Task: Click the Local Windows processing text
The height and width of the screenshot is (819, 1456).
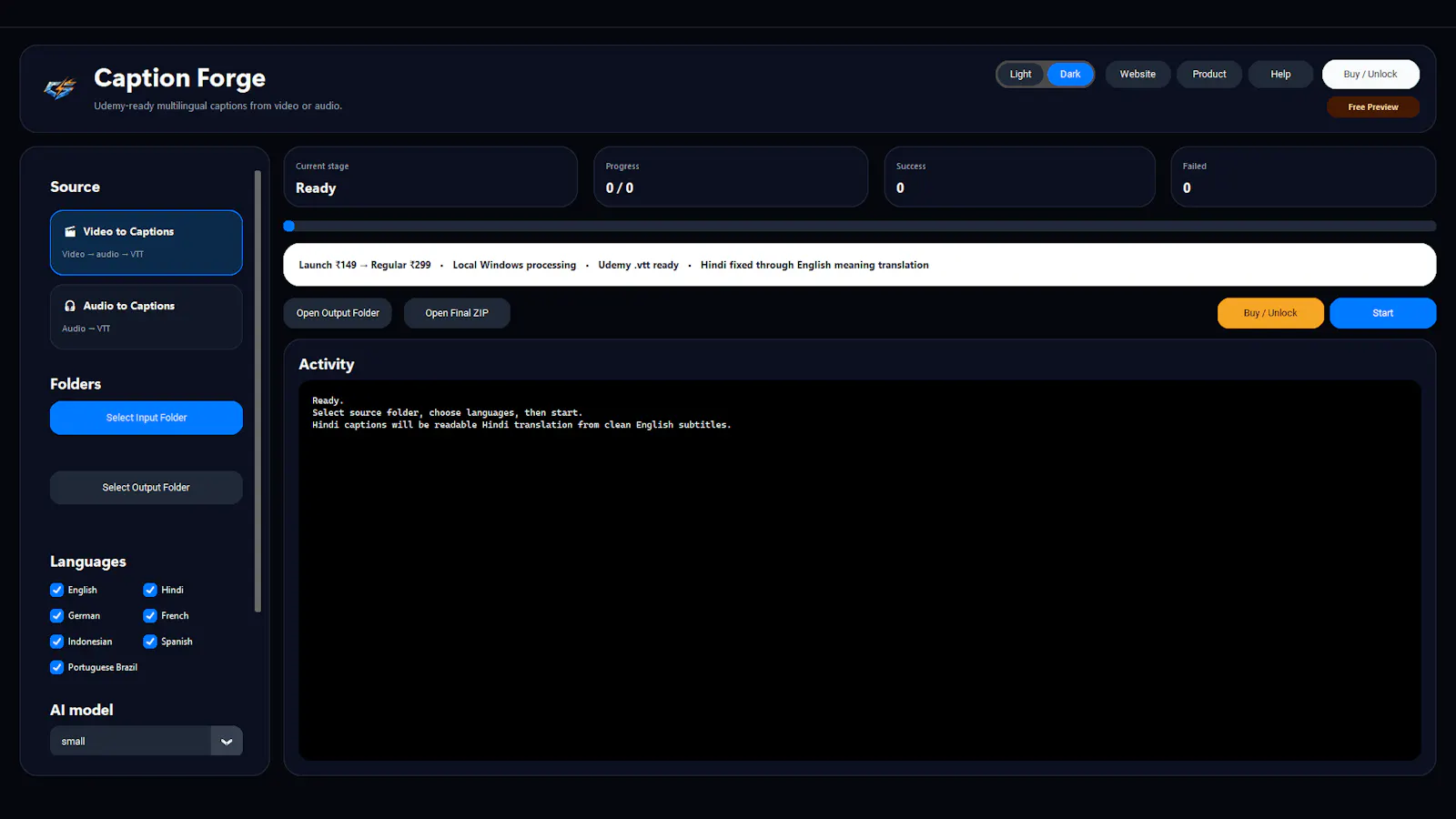Action: click(514, 265)
